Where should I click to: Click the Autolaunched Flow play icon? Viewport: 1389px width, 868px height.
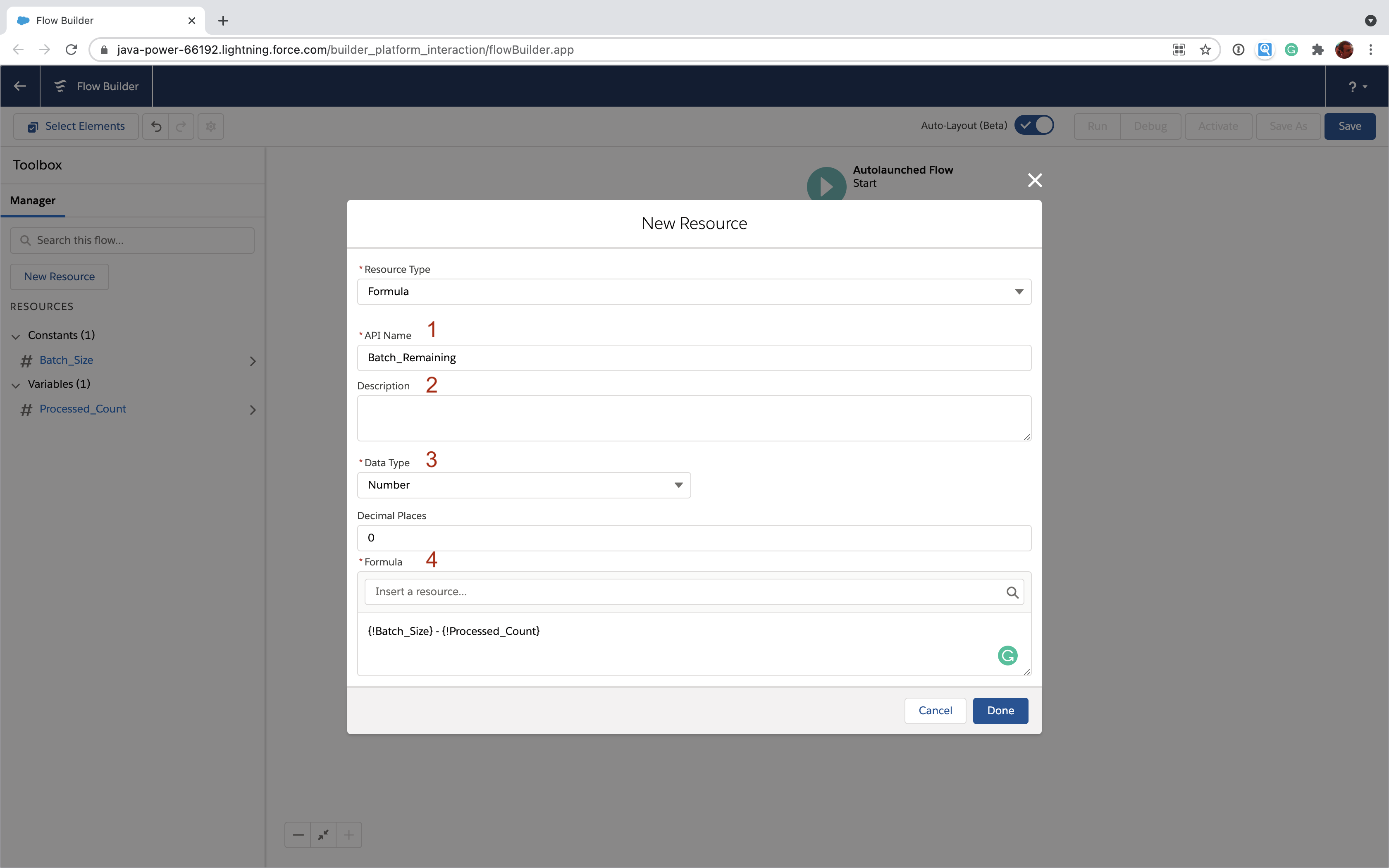(825, 183)
